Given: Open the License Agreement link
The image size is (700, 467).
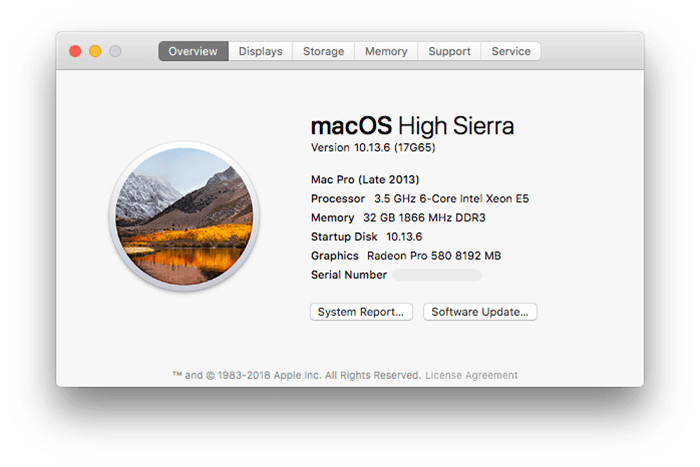Looking at the screenshot, I should click(x=471, y=376).
